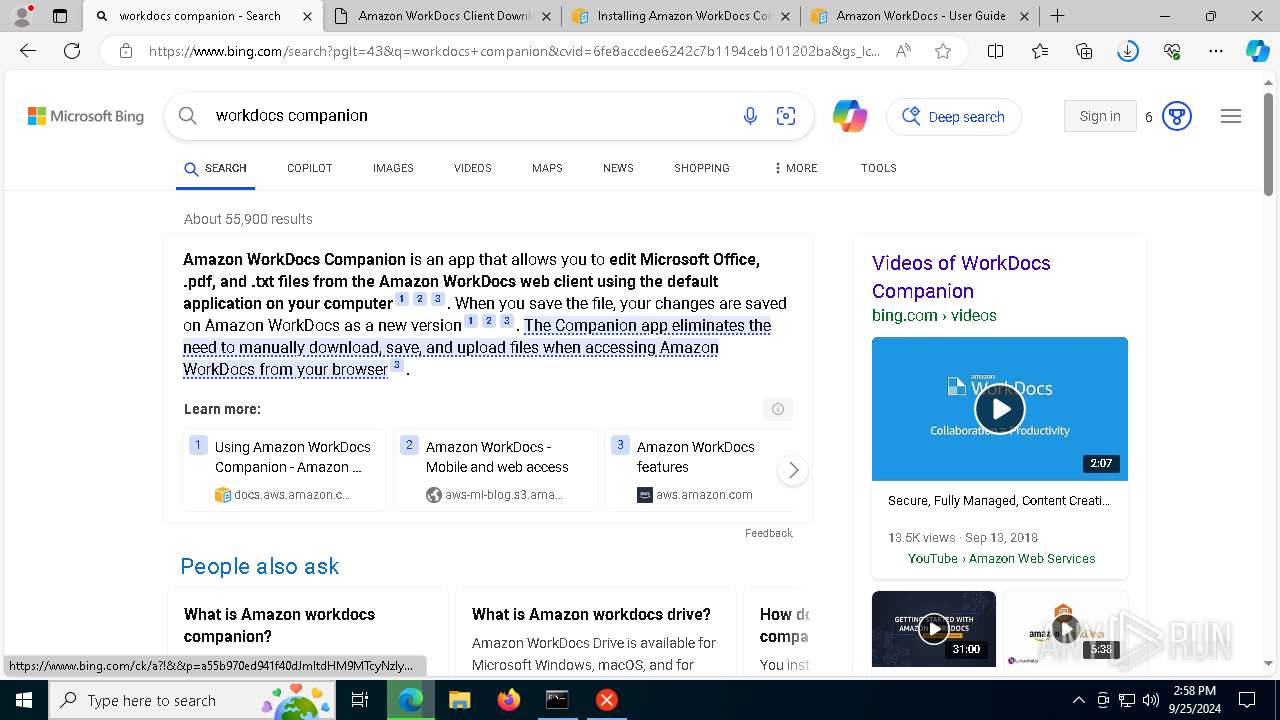Viewport: 1280px width, 720px height.
Task: Open the Action Center notifications icon
Action: tap(1247, 700)
